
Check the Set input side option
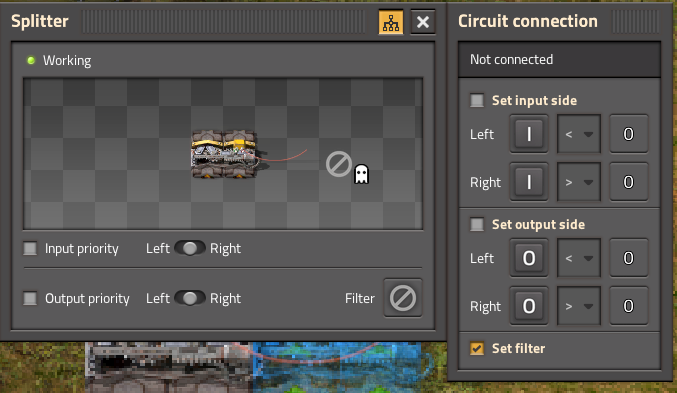coord(477,100)
